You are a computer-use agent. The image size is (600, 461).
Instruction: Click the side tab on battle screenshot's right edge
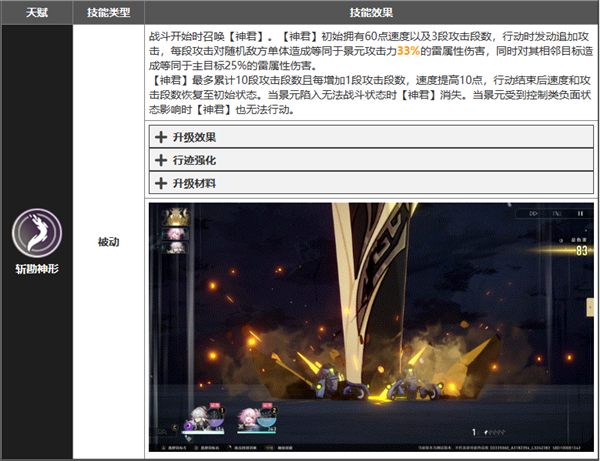590,307
